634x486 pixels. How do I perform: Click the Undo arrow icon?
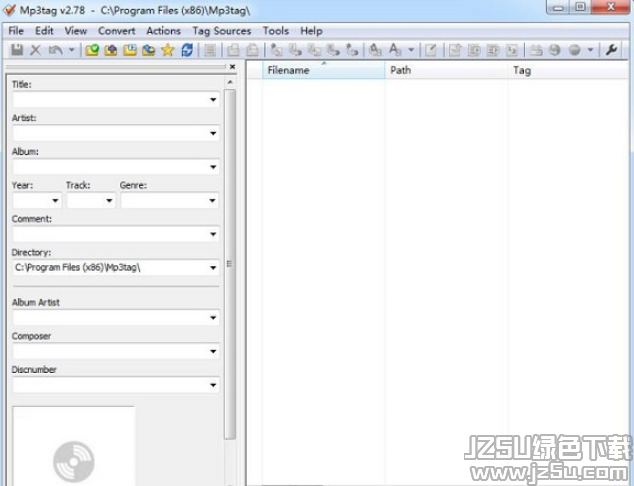click(55, 50)
